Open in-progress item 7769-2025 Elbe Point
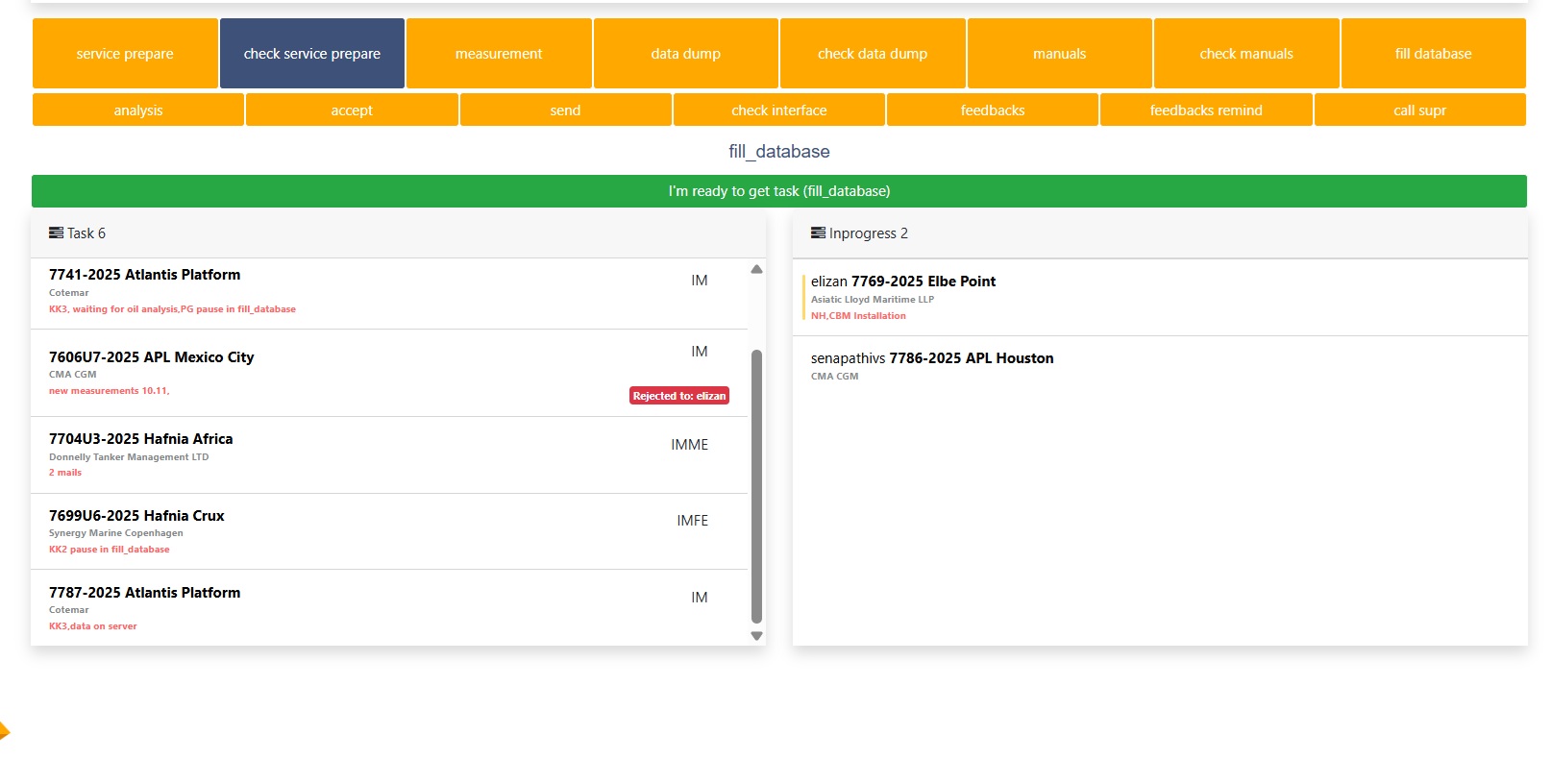The height and width of the screenshot is (784, 1551). (923, 282)
